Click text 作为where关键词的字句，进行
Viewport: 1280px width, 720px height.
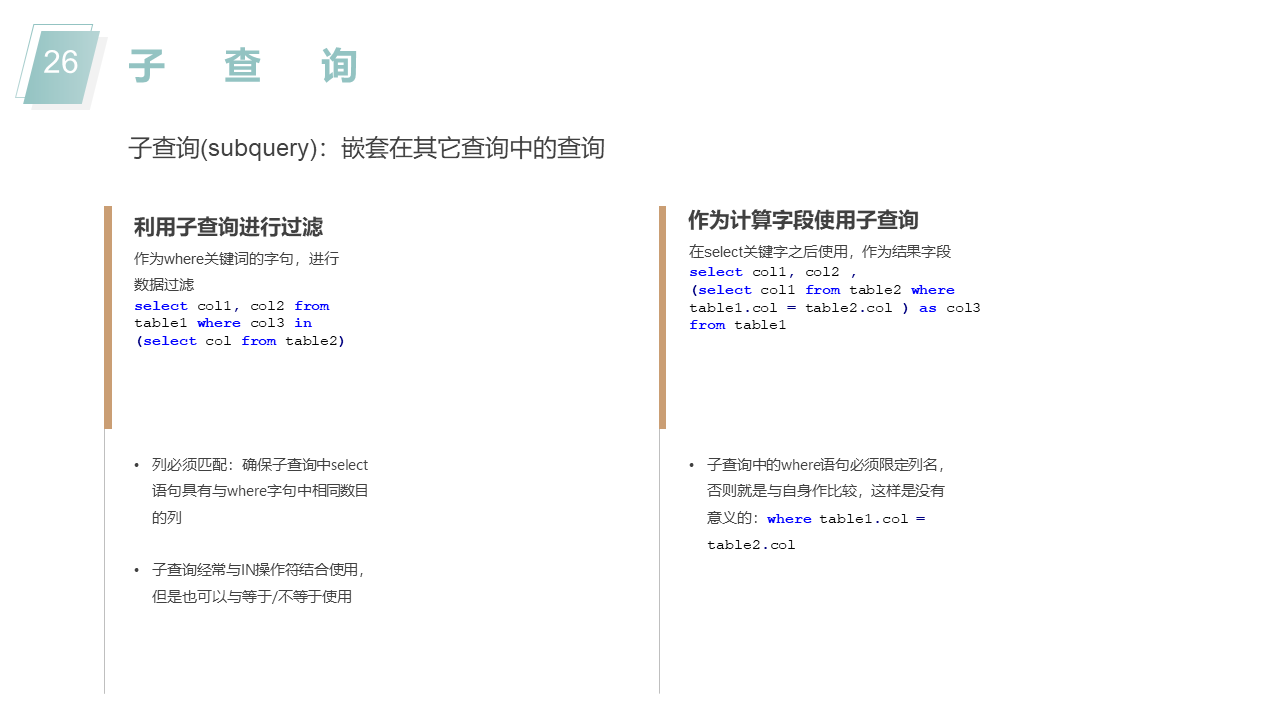tap(237, 259)
